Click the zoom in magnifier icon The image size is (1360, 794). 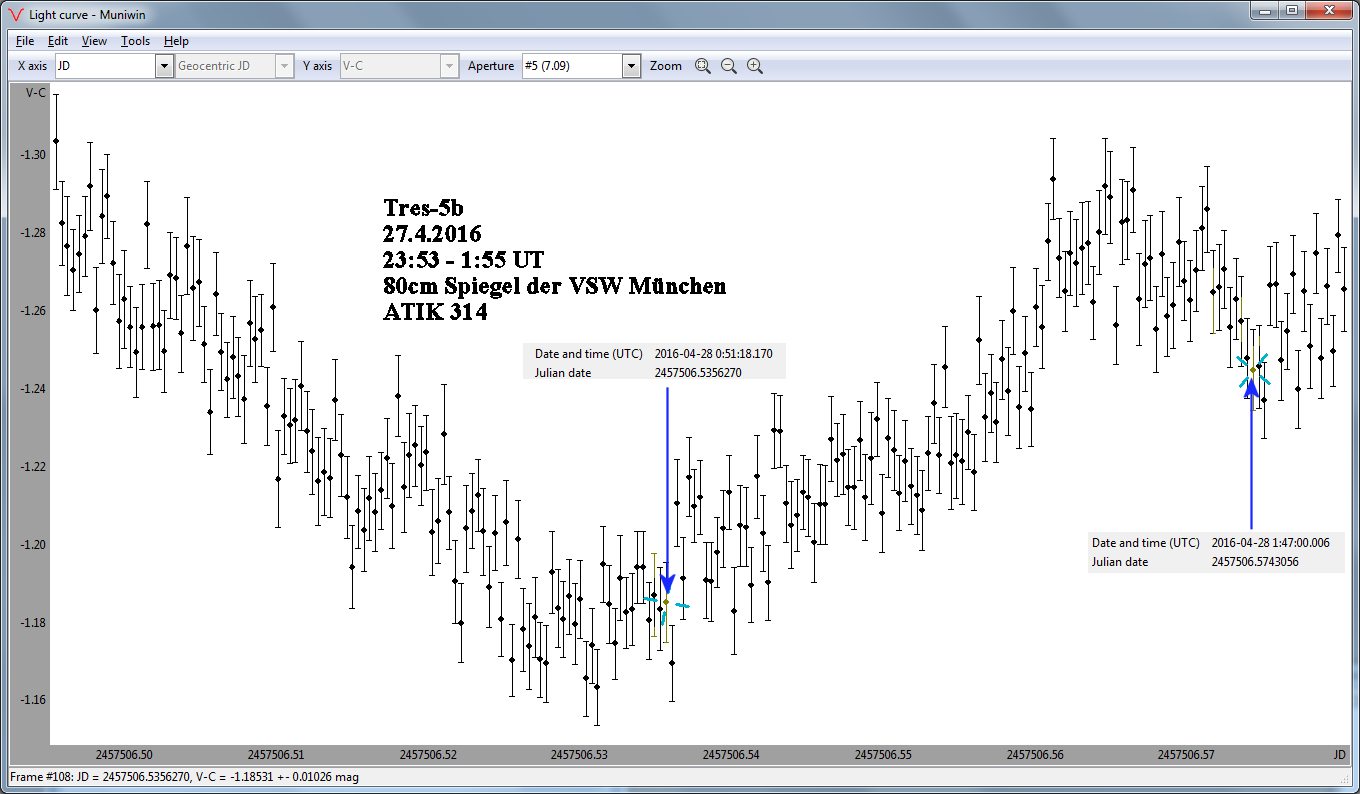[x=755, y=66]
